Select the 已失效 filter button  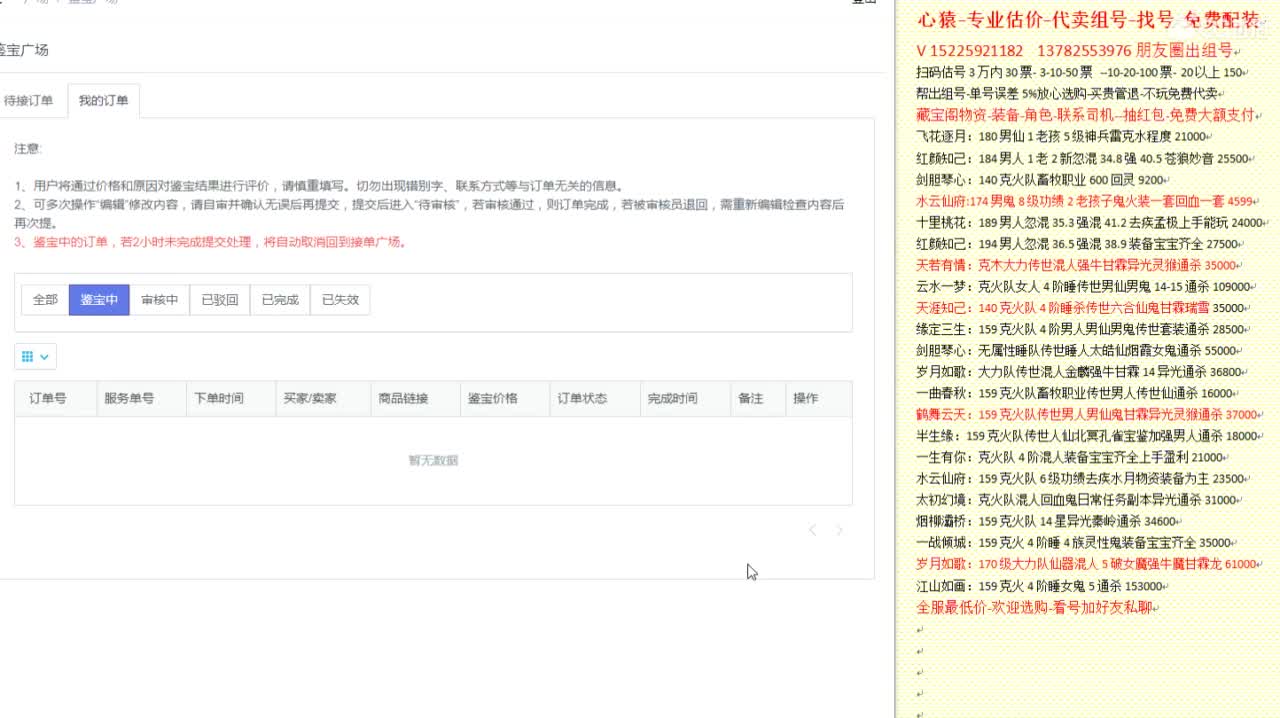(x=337, y=299)
